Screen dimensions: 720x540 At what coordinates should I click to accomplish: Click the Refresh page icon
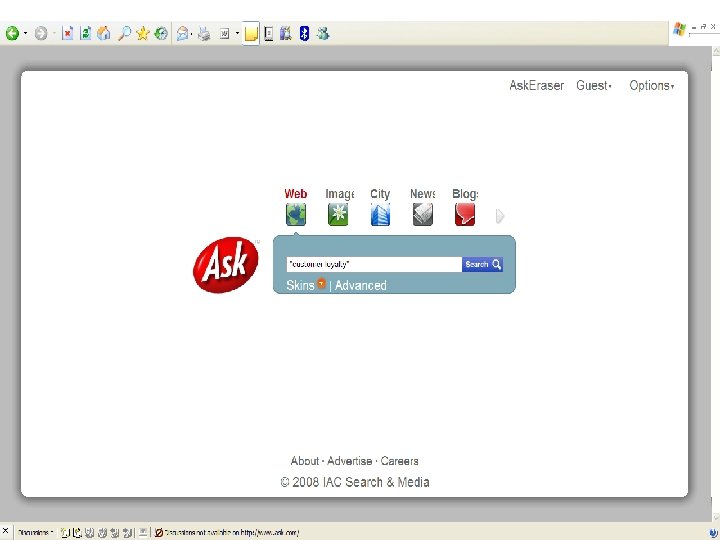tap(85, 33)
